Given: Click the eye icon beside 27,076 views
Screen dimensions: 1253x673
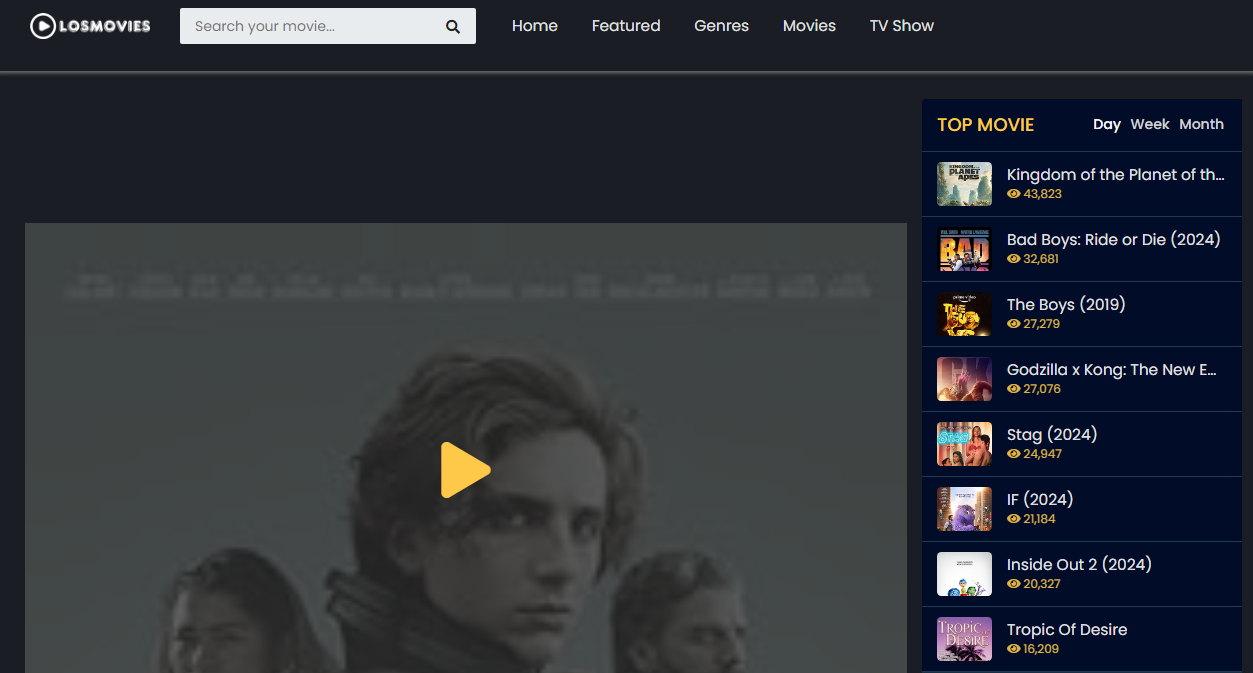Looking at the screenshot, I should coord(1014,389).
